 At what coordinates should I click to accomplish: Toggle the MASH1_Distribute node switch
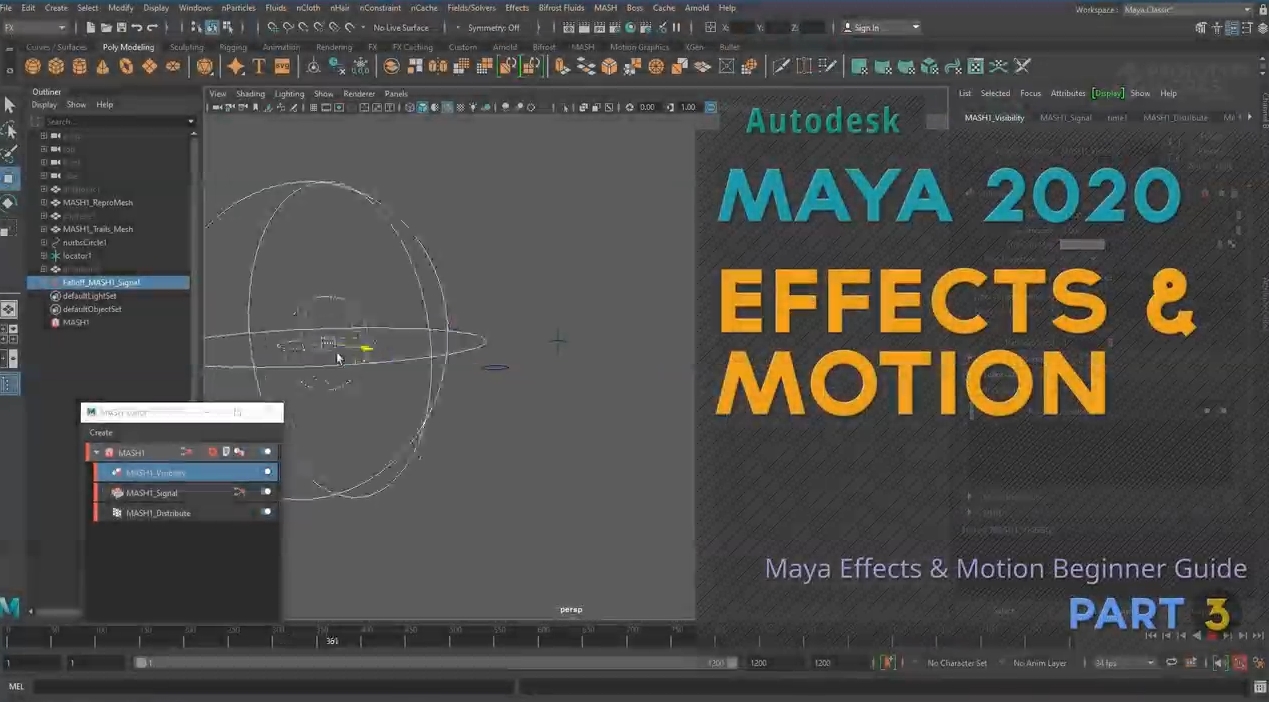(267, 512)
